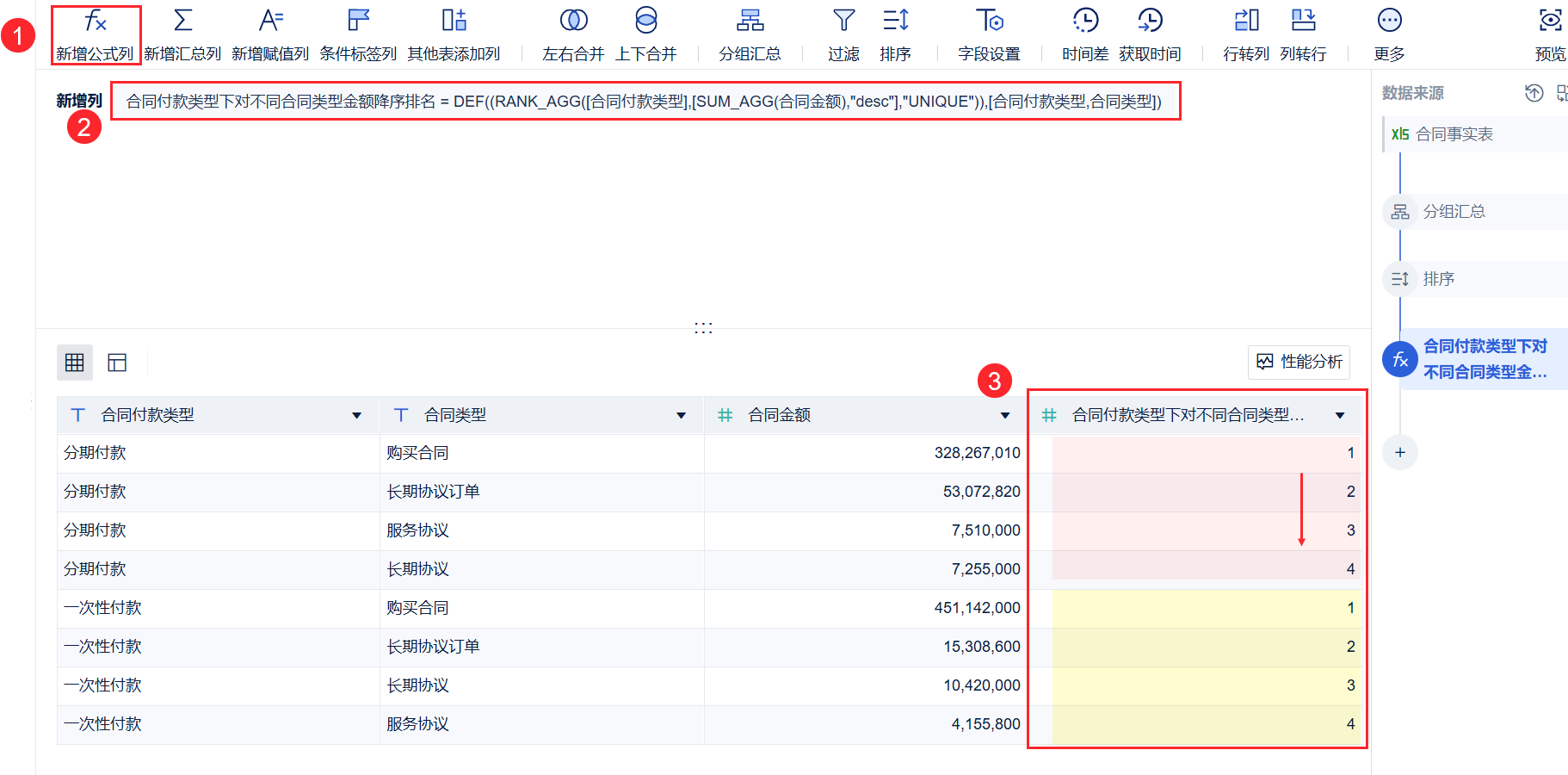The image size is (1568, 775).
Task: Click the 合同付款类型下对不同合同类型 column header
Action: [x=1196, y=415]
